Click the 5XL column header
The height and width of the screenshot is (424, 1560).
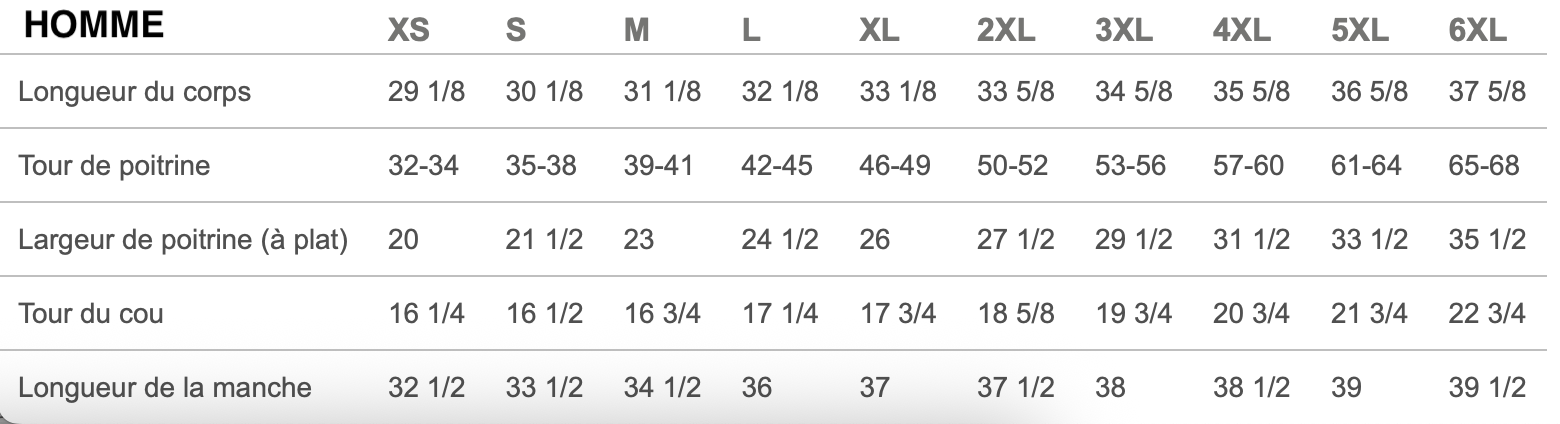click(1360, 31)
